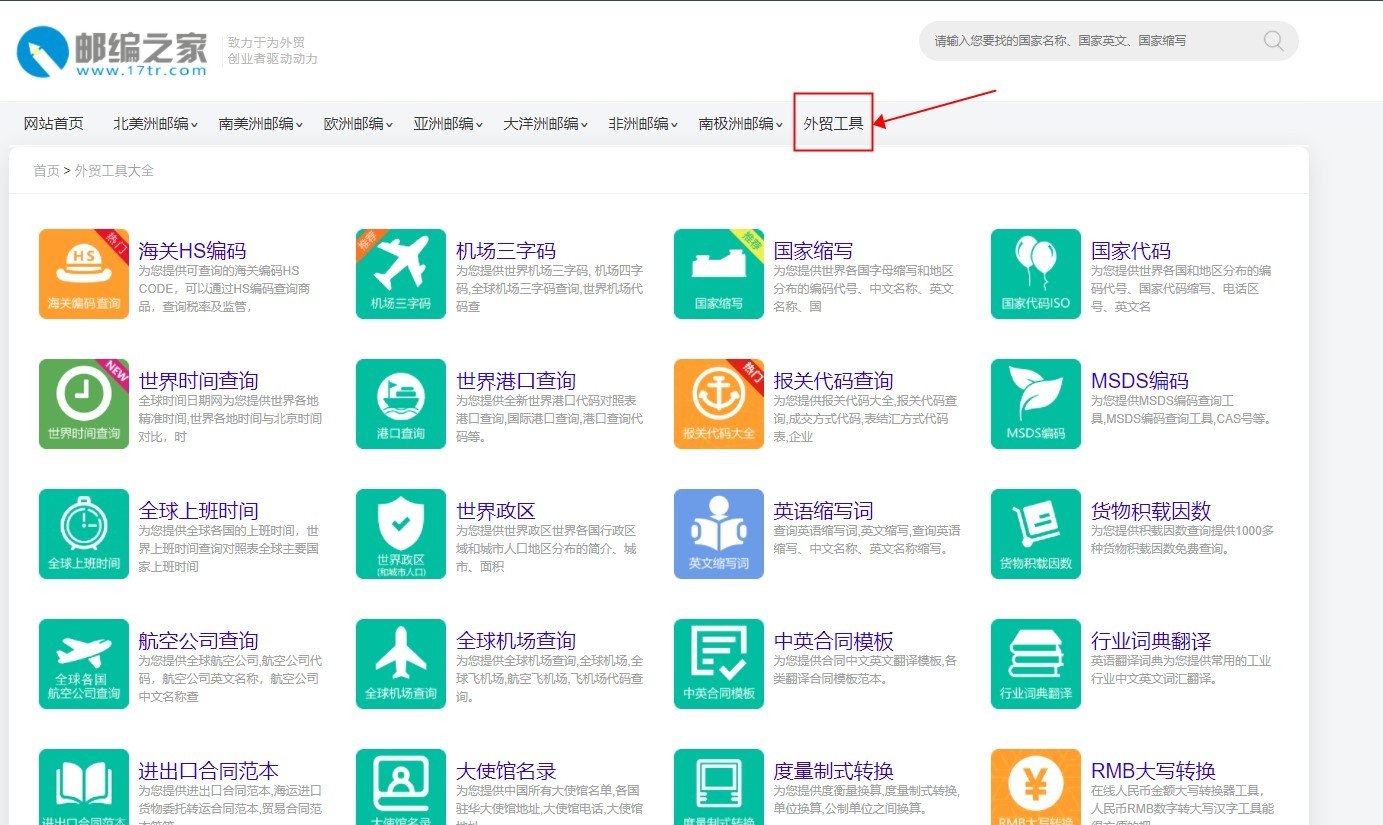The height and width of the screenshot is (825, 1383).
Task: Click the 世界时间查询 clock icon
Action: [x=83, y=403]
